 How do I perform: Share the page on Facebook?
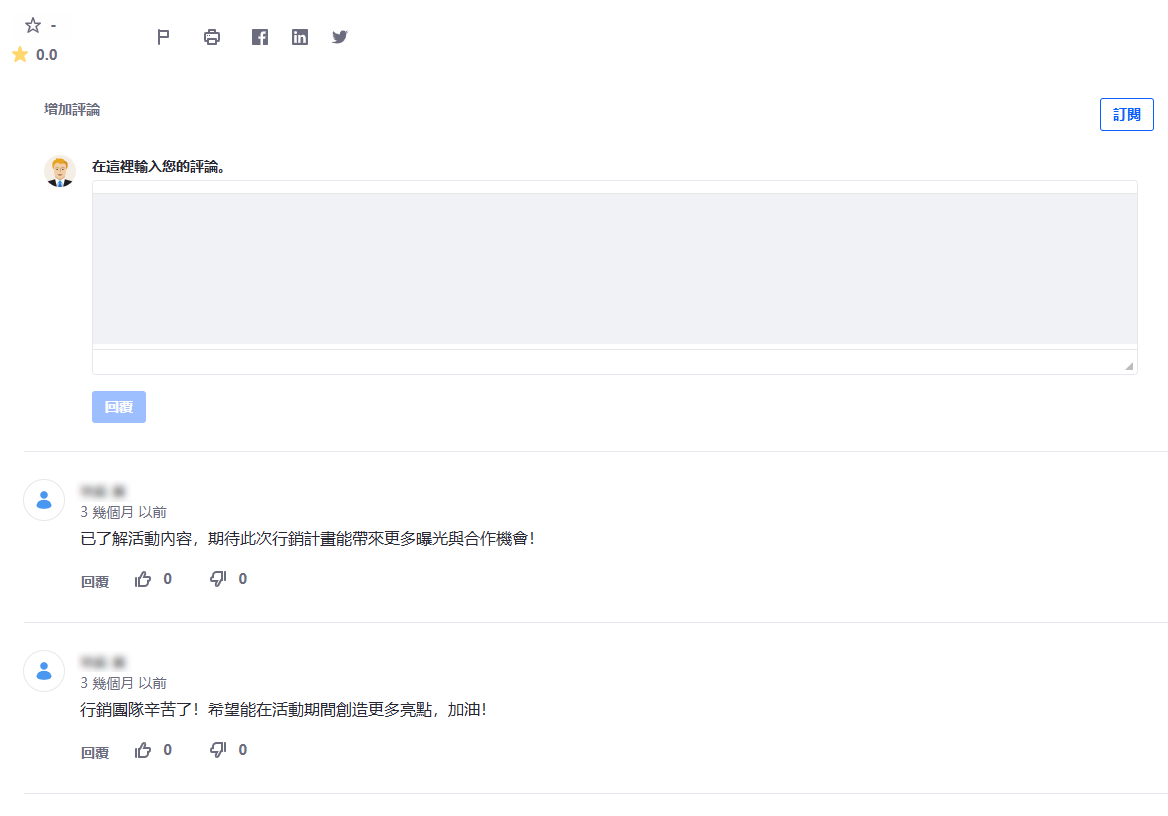[259, 36]
